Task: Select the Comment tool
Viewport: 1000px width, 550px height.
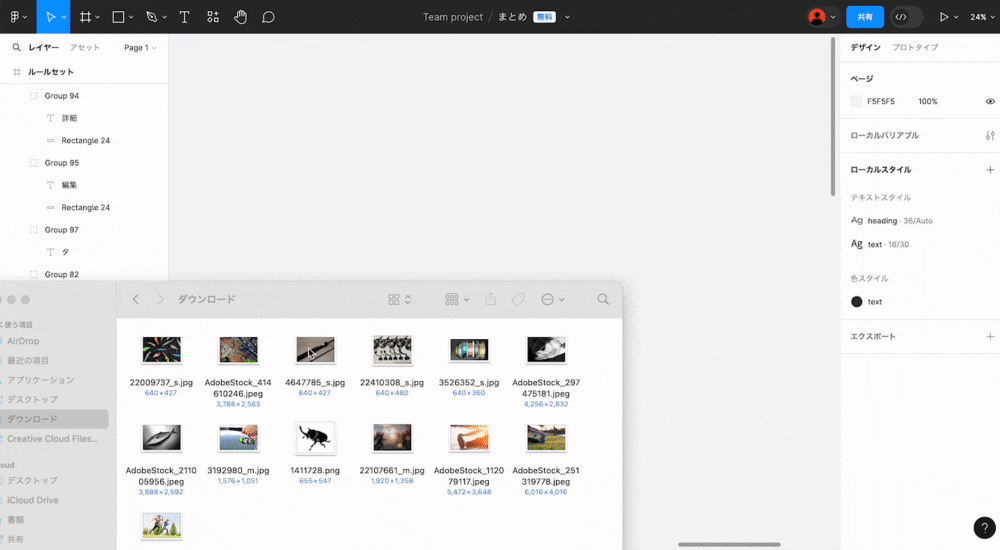Action: [x=268, y=17]
